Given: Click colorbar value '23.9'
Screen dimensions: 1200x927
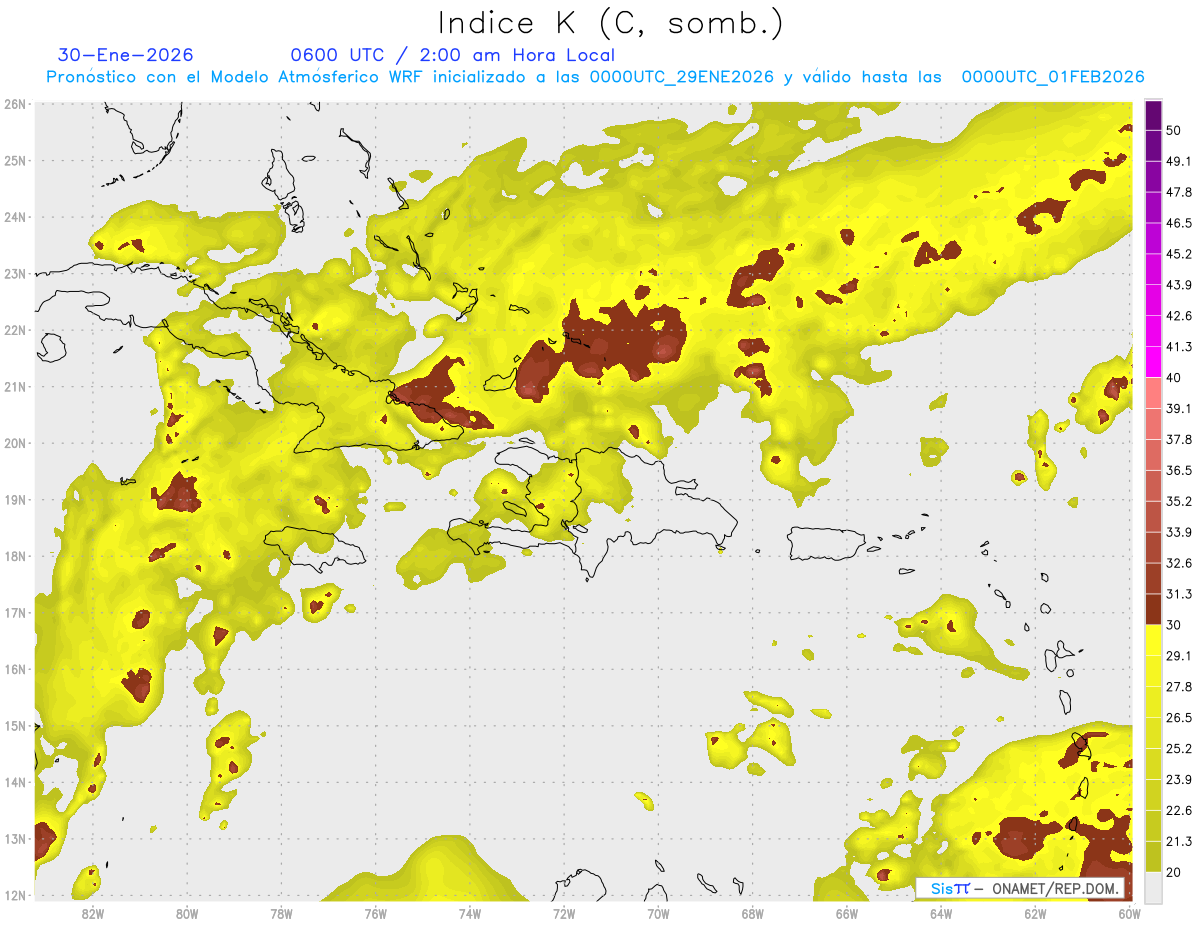Looking at the screenshot, I should 1179,780.
